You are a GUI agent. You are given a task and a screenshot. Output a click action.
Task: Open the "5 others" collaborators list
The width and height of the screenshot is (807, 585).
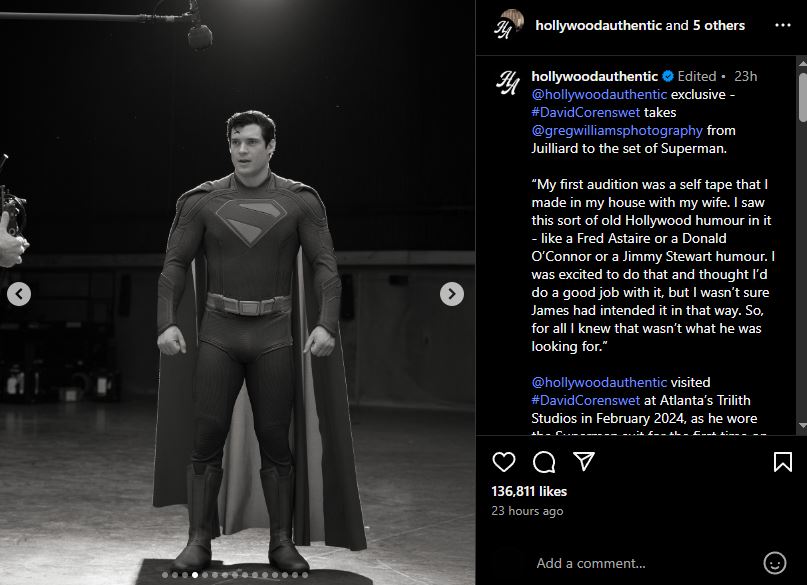point(719,25)
